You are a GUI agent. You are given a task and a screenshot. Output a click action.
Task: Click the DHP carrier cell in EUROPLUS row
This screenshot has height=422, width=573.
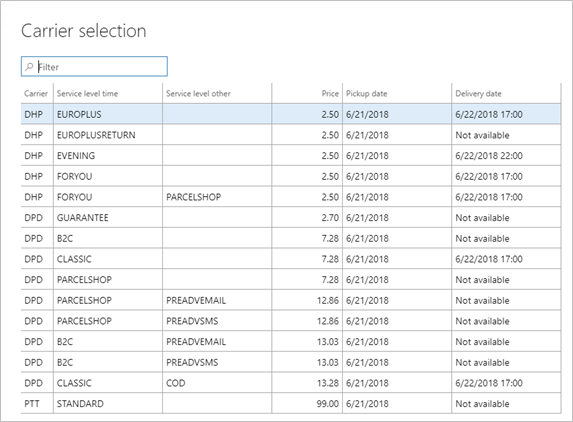coord(37,114)
